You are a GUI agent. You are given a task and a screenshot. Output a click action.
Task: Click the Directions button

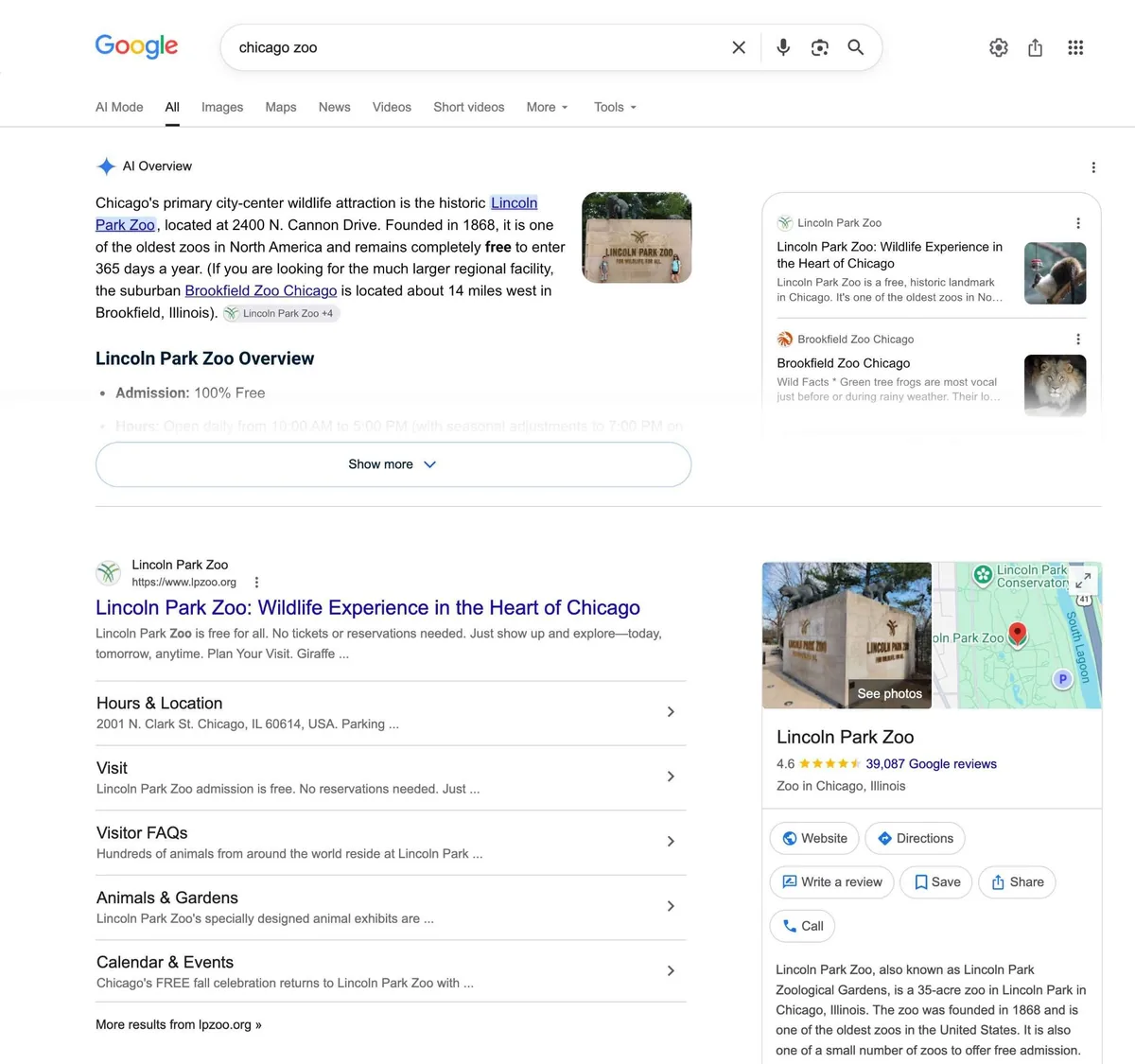pos(915,839)
